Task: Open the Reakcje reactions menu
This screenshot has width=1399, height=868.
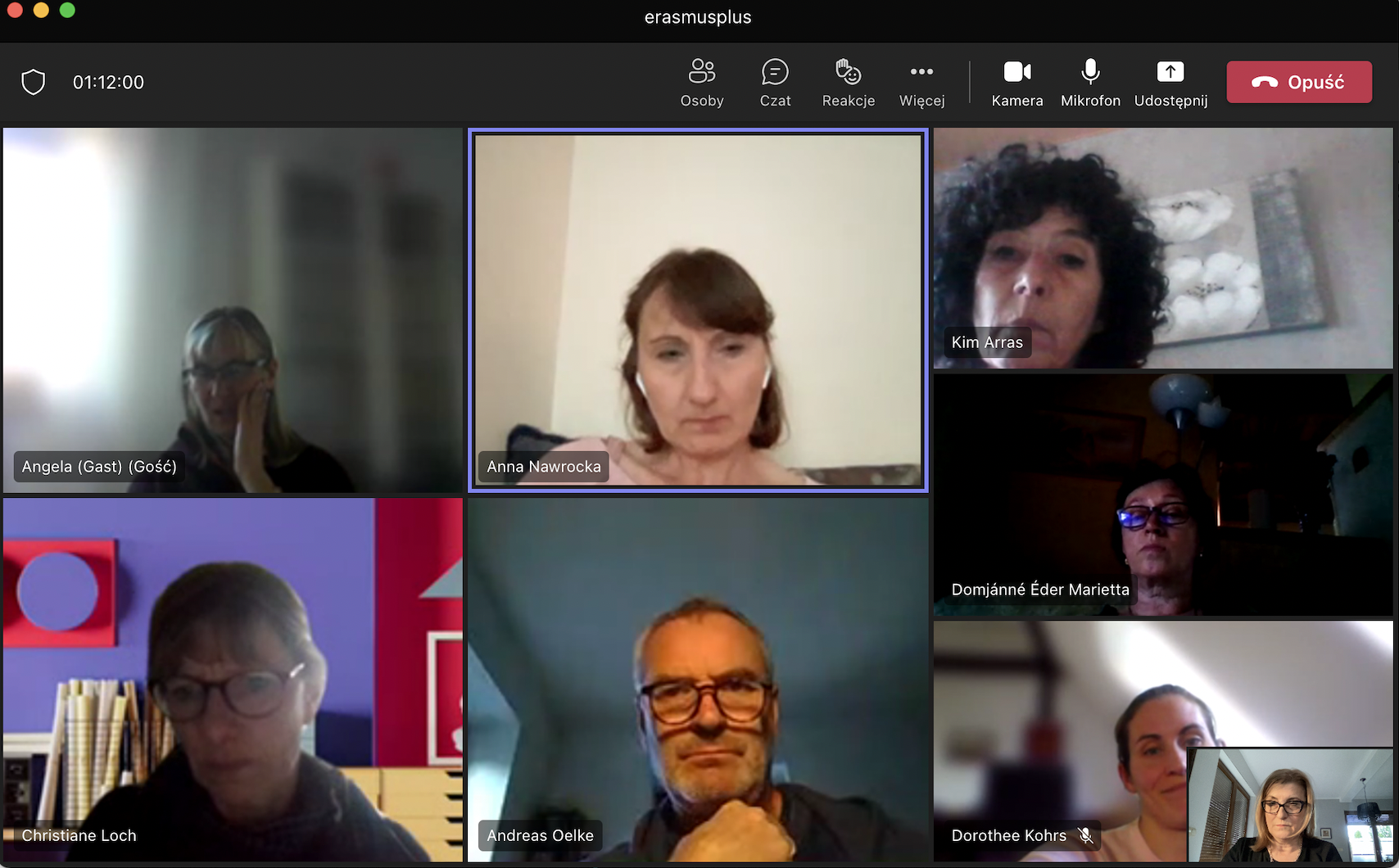Action: pyautogui.click(x=849, y=83)
